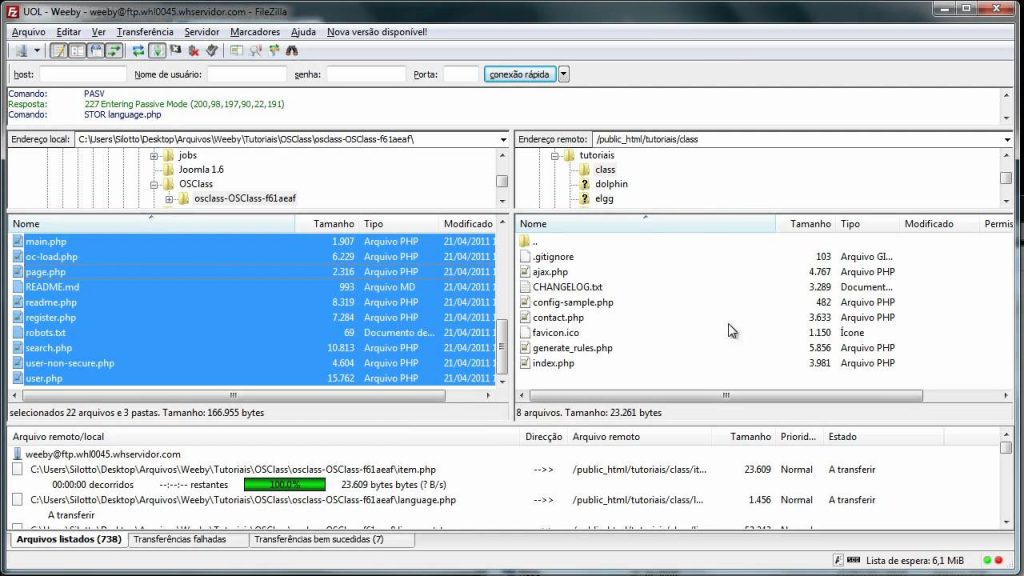
Task: Disconnect from the server with red X icon
Action: (194, 50)
